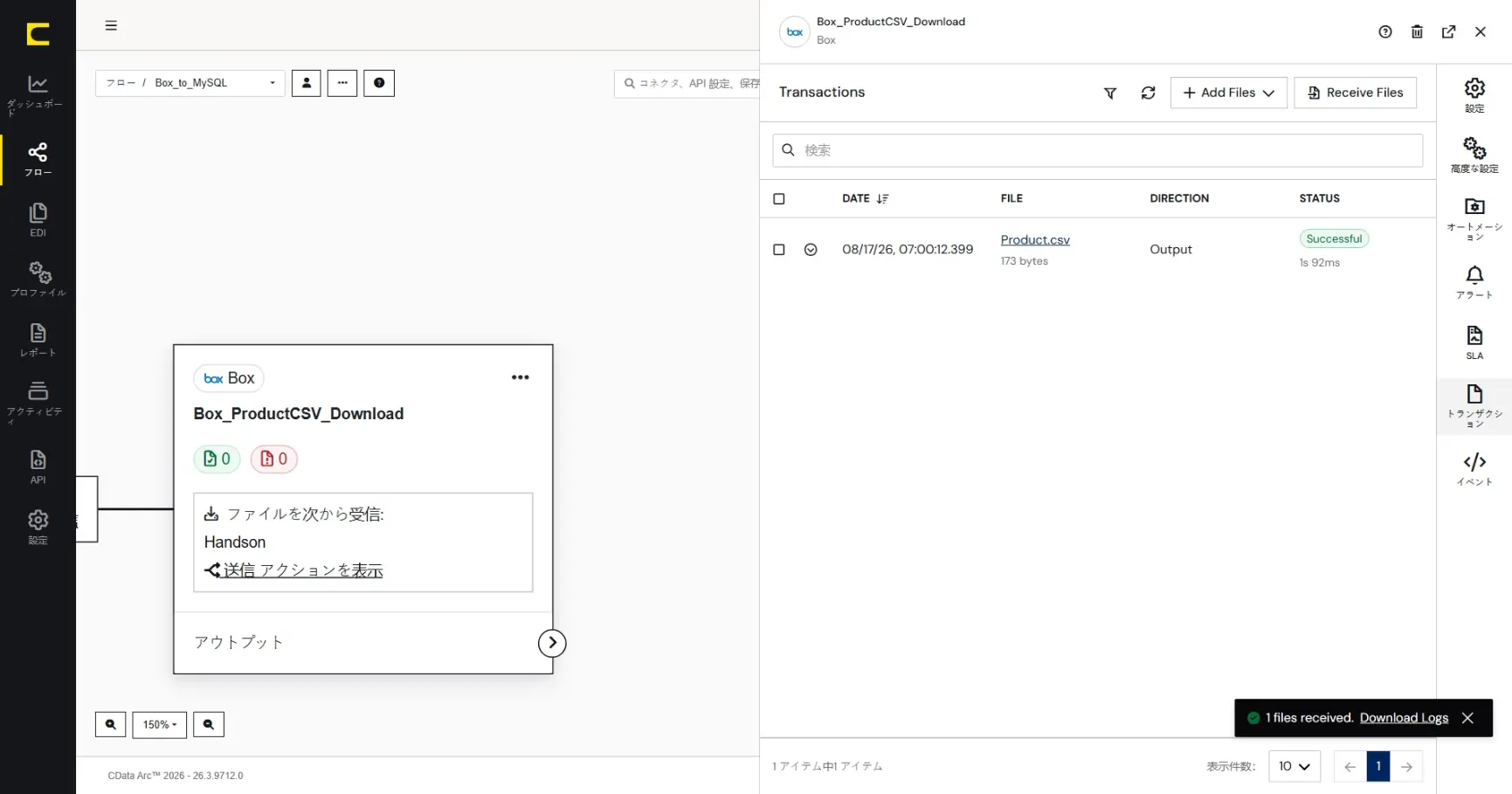Viewport: 1512px width, 794px height.
Task: Click the Output direction cell
Action: pyautogui.click(x=1170, y=250)
